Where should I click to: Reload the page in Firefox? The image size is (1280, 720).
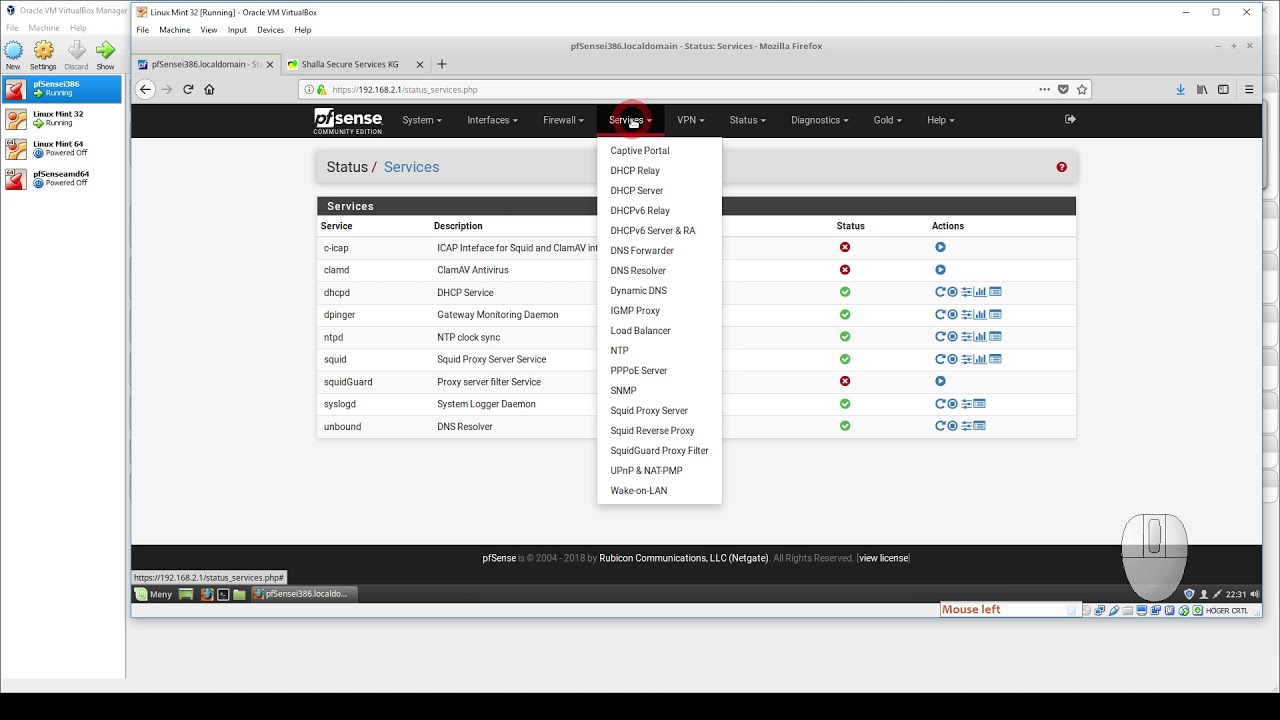[188, 89]
